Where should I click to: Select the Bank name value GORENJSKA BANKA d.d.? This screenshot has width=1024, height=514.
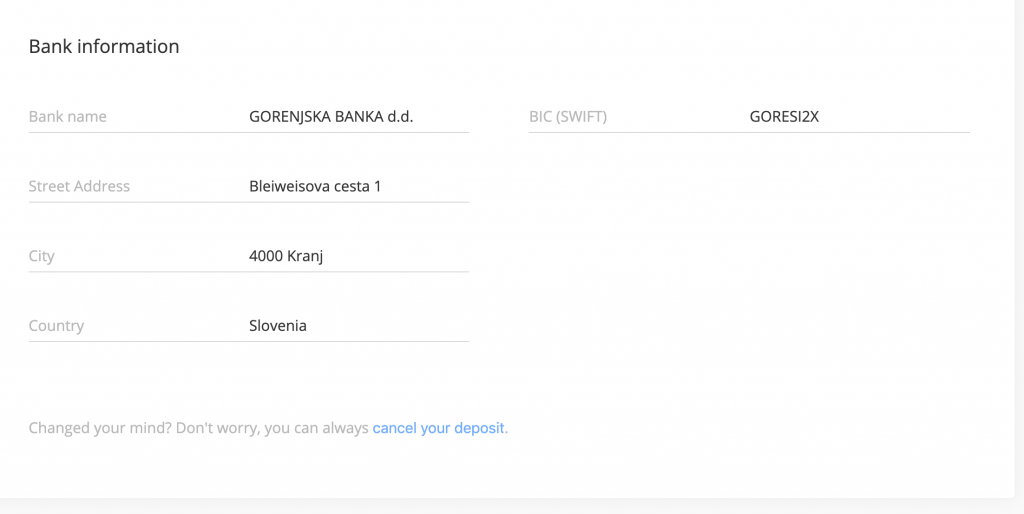pos(331,117)
